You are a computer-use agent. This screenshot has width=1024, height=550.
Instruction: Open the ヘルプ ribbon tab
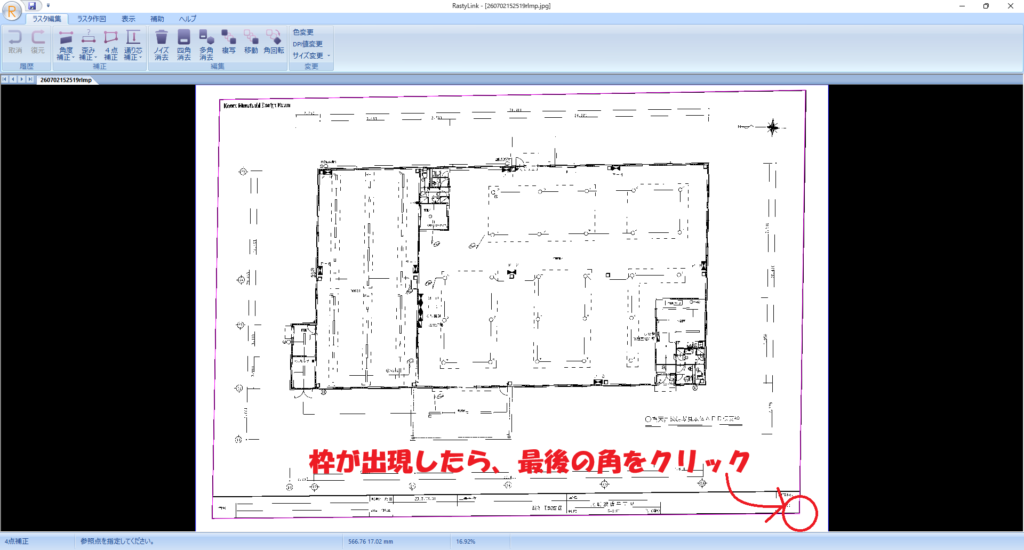[x=187, y=19]
